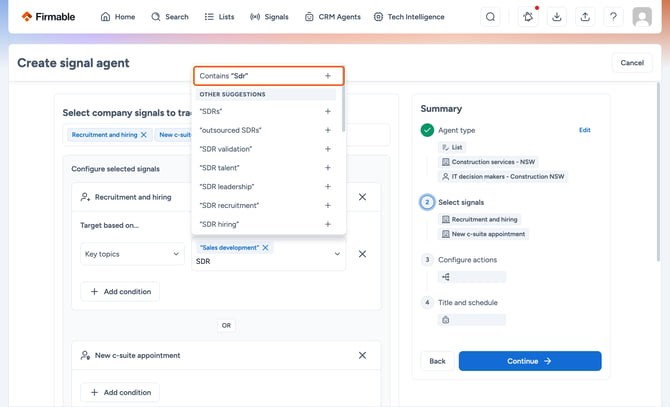Click the suggestions list scrollbar
670x407 pixels.
343,109
